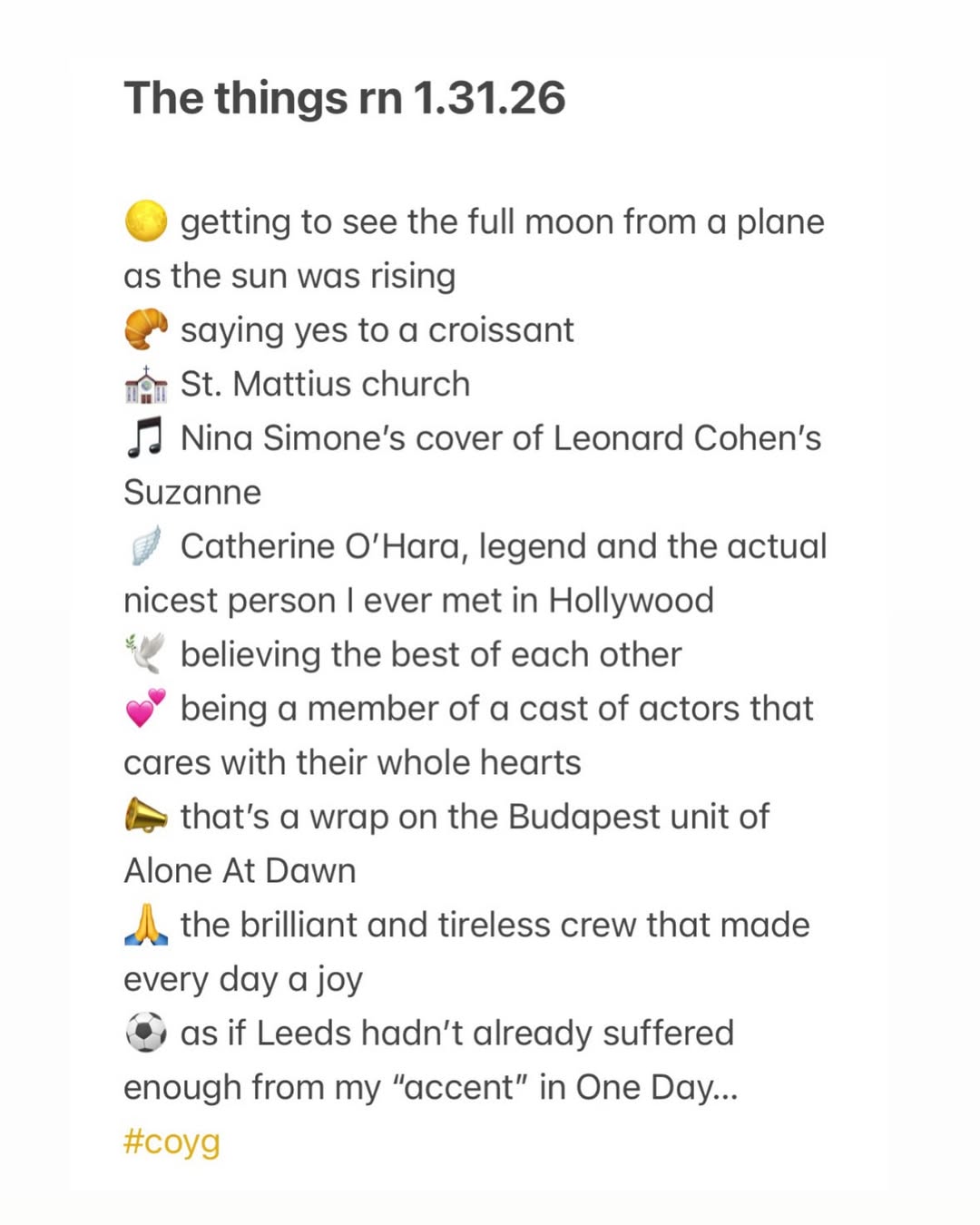980x1225 pixels.
Task: Click the "cares with their whole hearts" text
Action: click(352, 763)
